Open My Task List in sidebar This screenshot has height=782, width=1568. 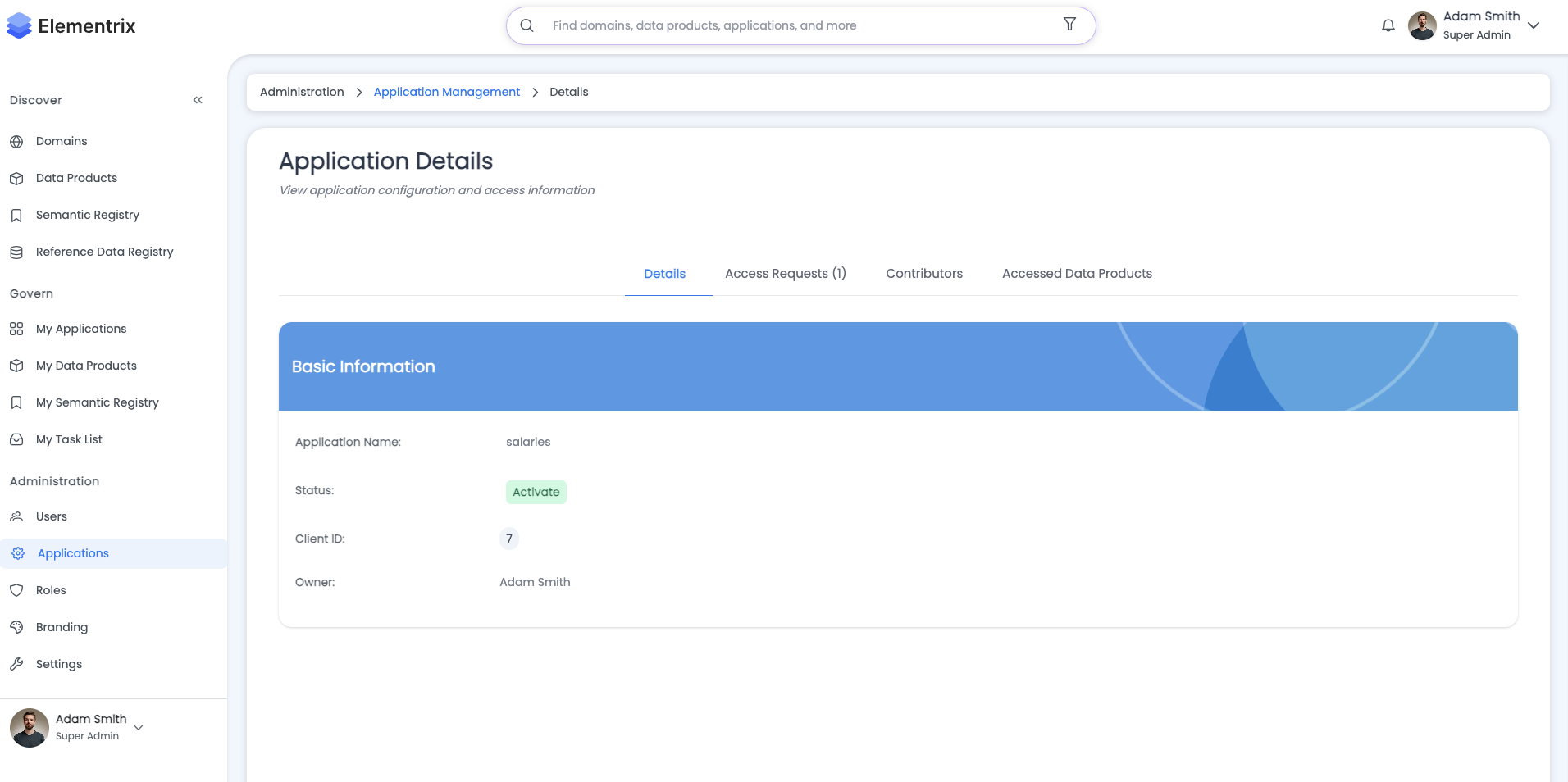(69, 439)
